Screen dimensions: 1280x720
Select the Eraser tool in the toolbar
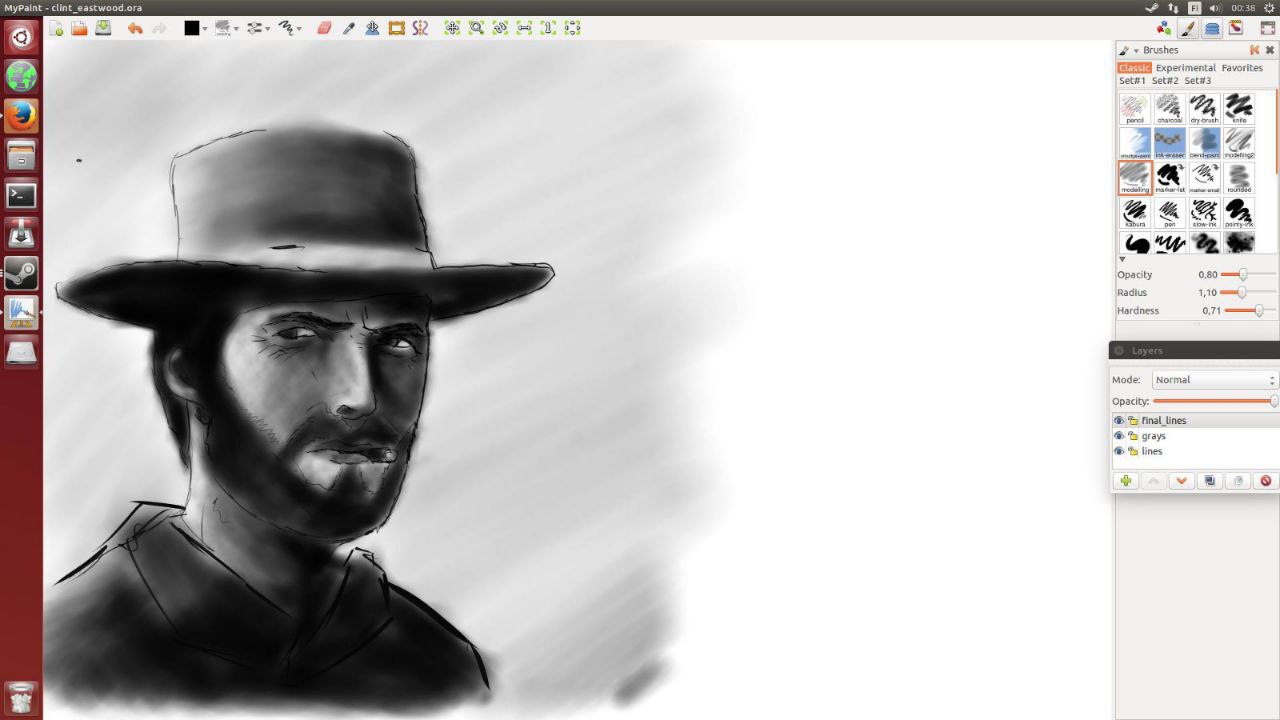pyautogui.click(x=324, y=28)
